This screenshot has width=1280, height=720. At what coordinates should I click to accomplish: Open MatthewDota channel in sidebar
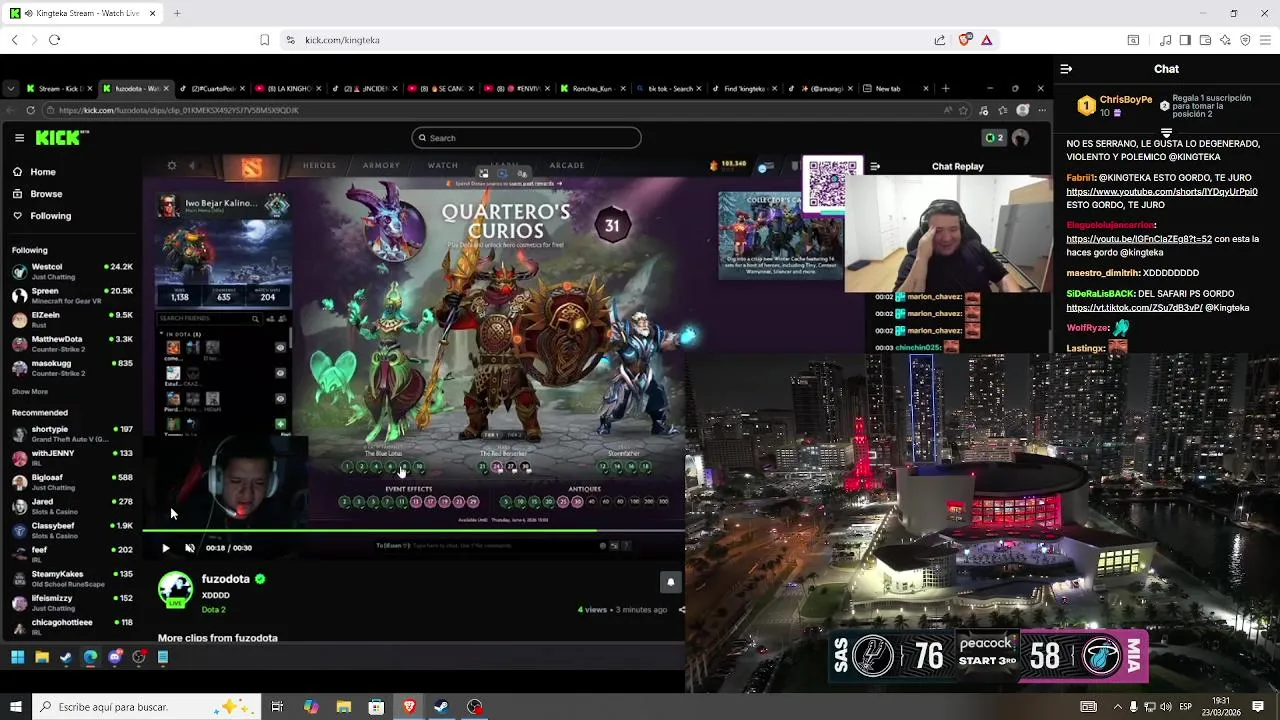pyautogui.click(x=72, y=343)
